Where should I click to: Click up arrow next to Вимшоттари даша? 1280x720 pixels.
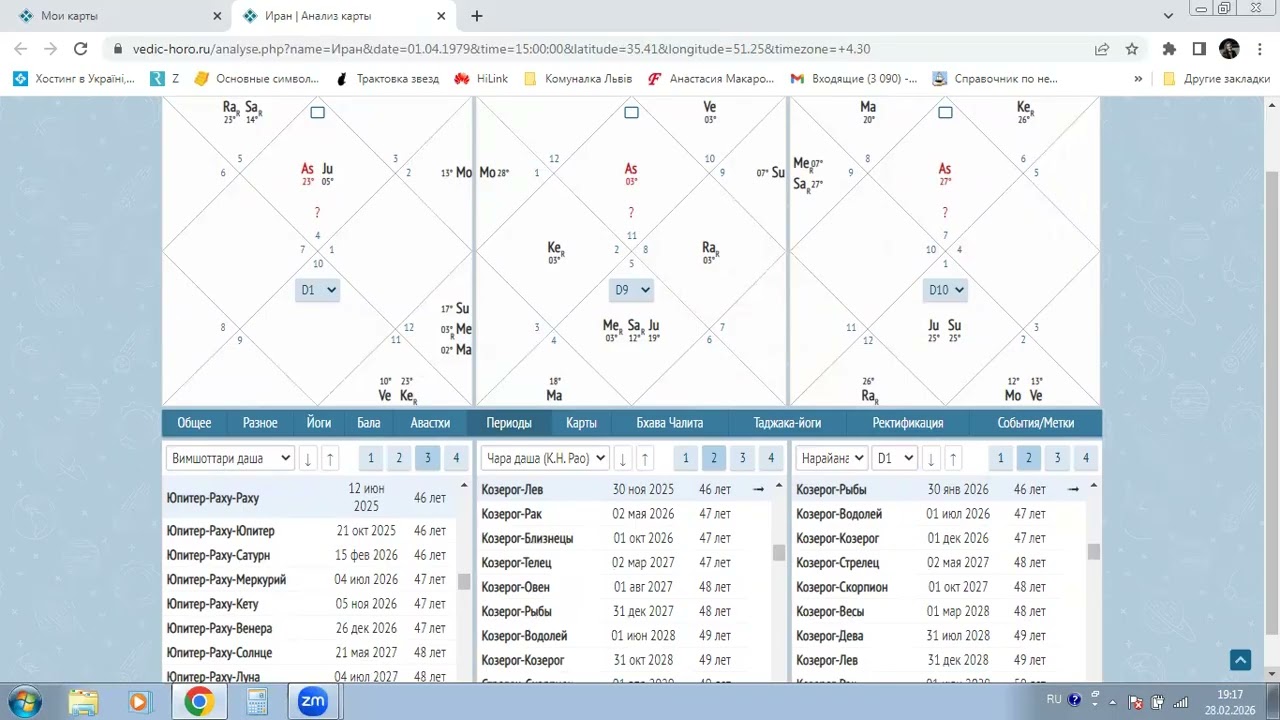click(x=330, y=459)
